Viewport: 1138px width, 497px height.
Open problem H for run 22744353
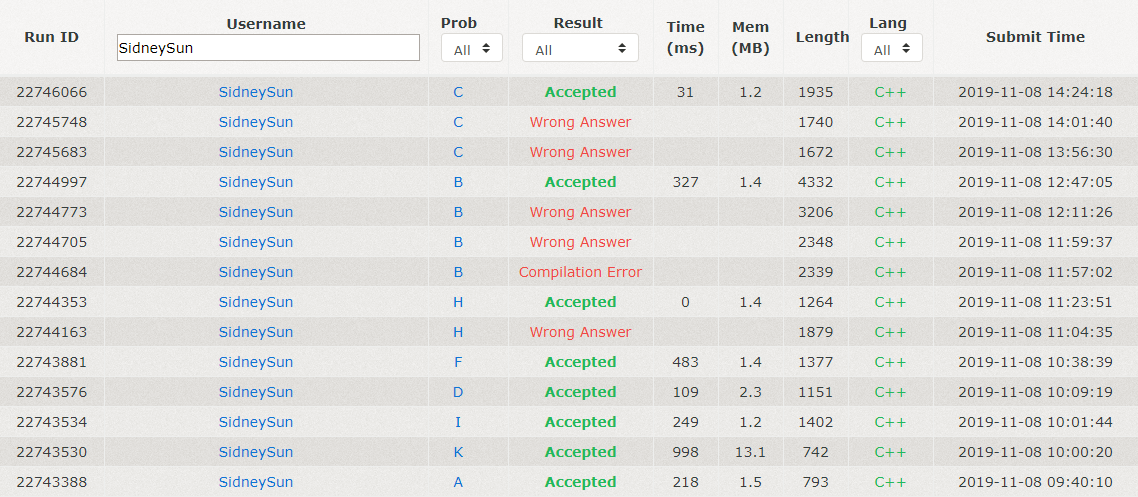(458, 302)
